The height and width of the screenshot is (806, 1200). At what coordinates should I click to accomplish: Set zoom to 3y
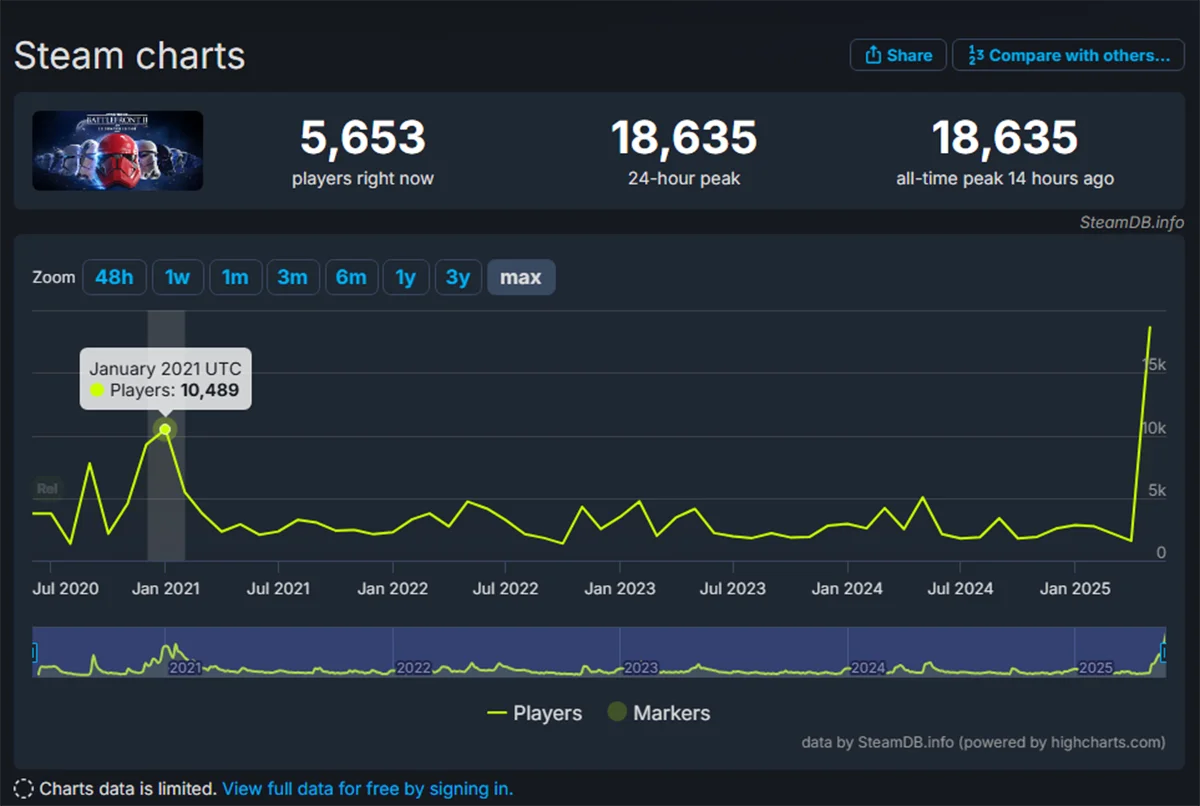point(458,277)
